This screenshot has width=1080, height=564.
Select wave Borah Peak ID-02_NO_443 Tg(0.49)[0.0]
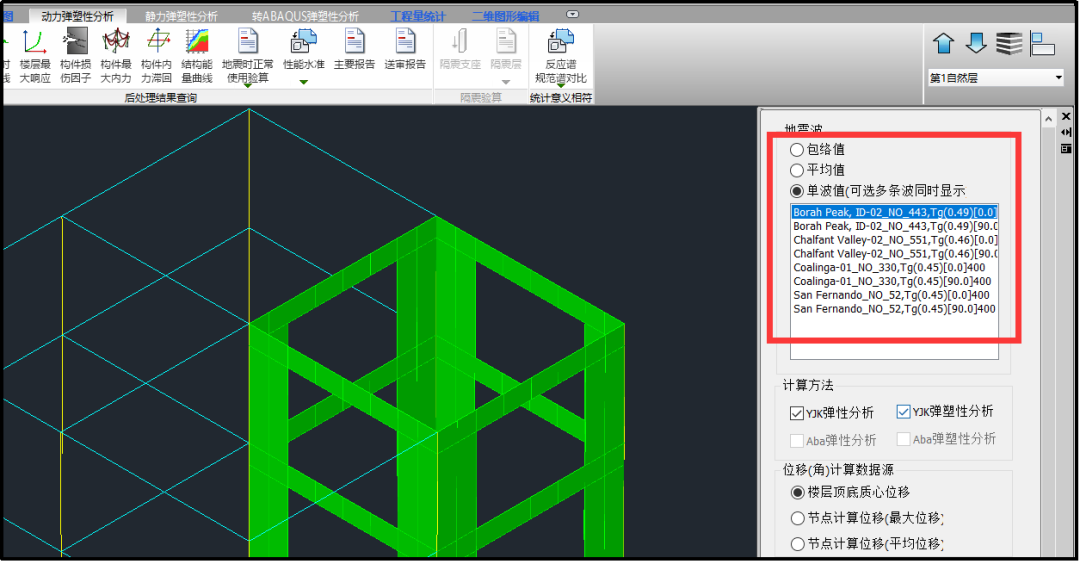(x=894, y=212)
